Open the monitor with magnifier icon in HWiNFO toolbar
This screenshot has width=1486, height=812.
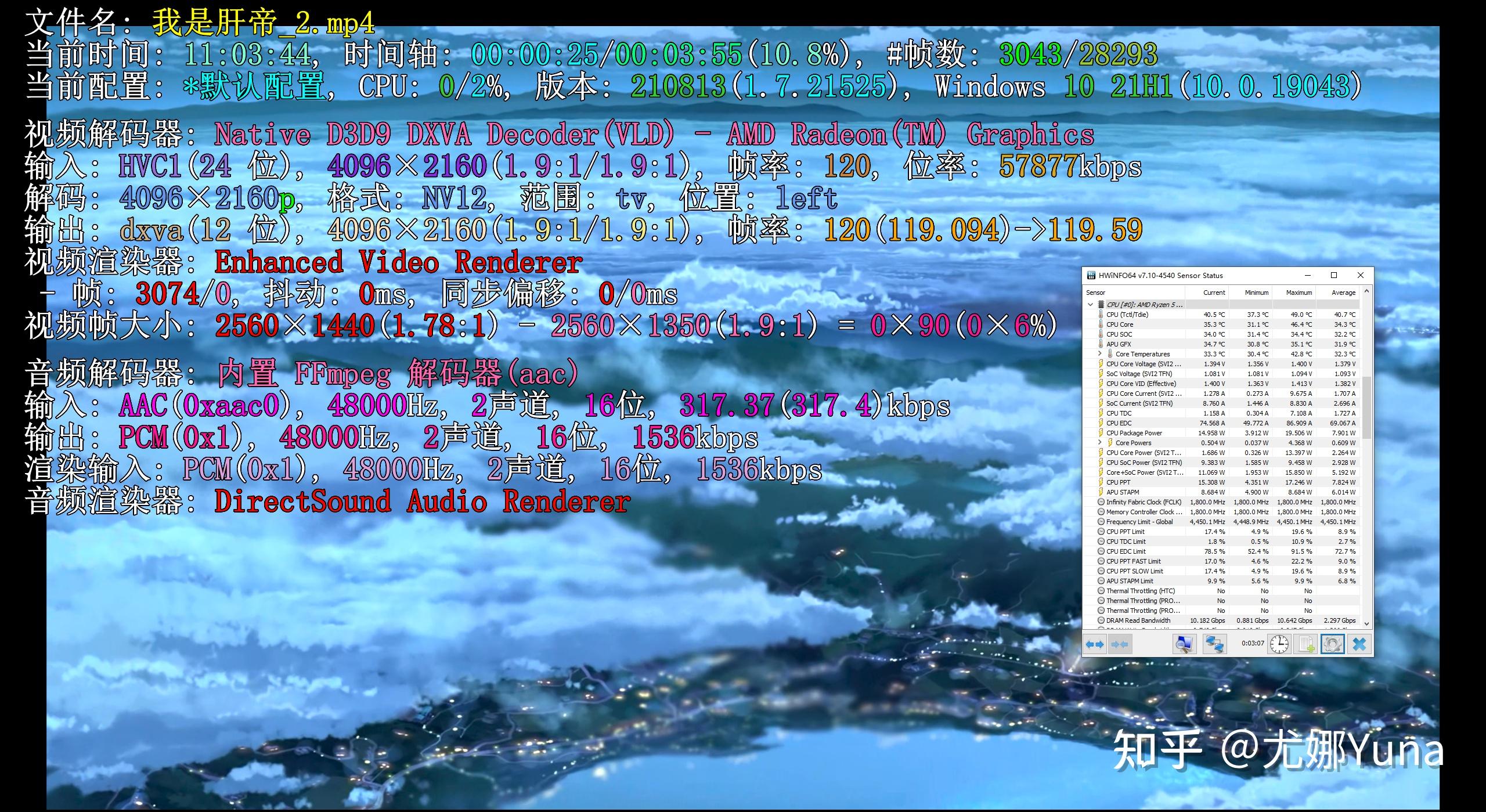click(x=1184, y=644)
